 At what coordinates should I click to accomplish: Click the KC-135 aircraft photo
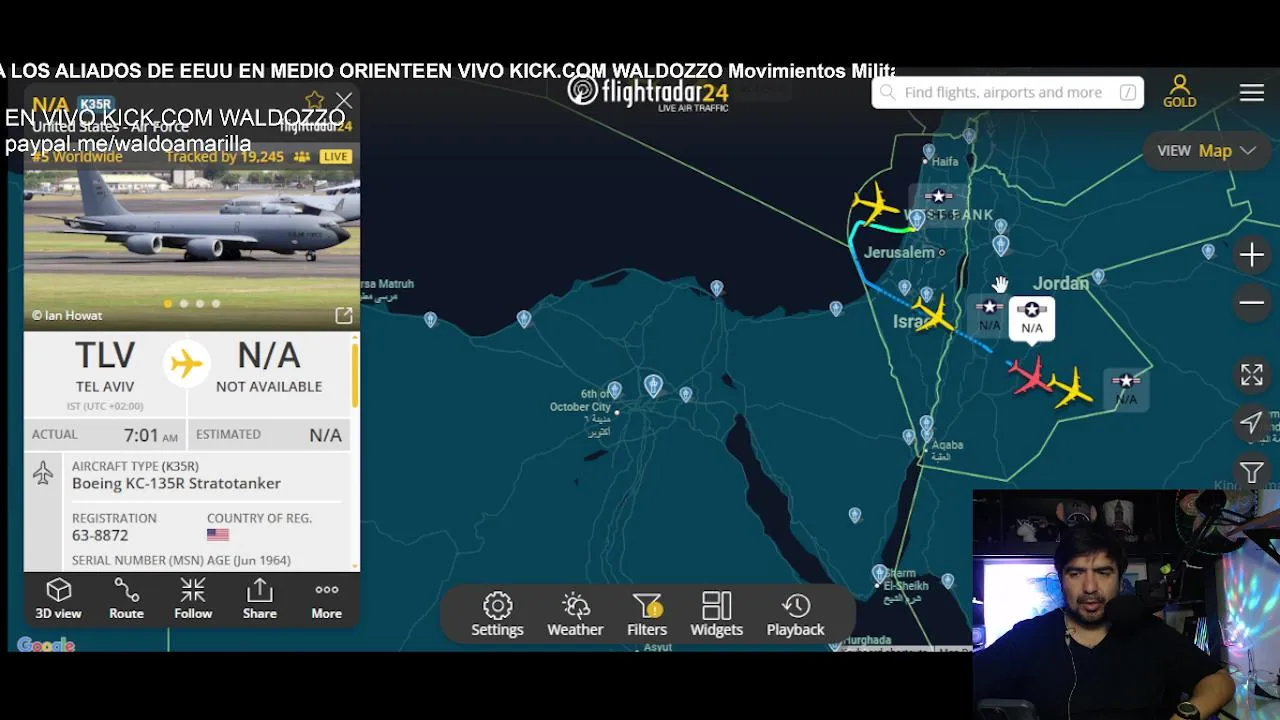point(192,235)
